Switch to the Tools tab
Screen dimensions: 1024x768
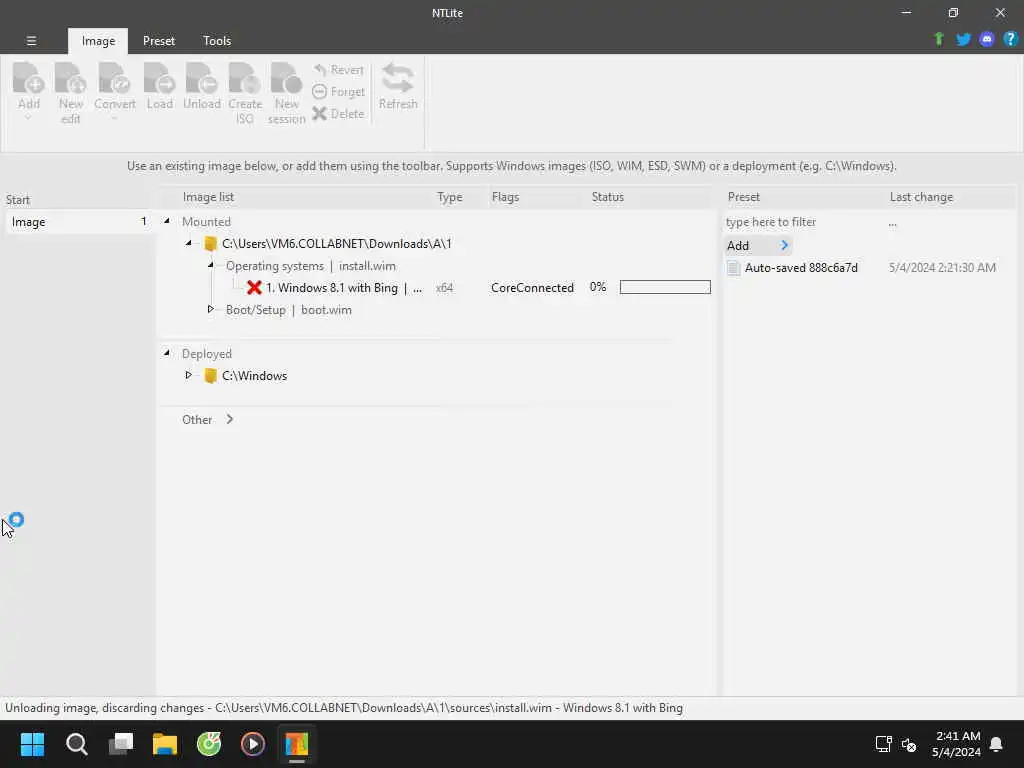click(x=217, y=40)
